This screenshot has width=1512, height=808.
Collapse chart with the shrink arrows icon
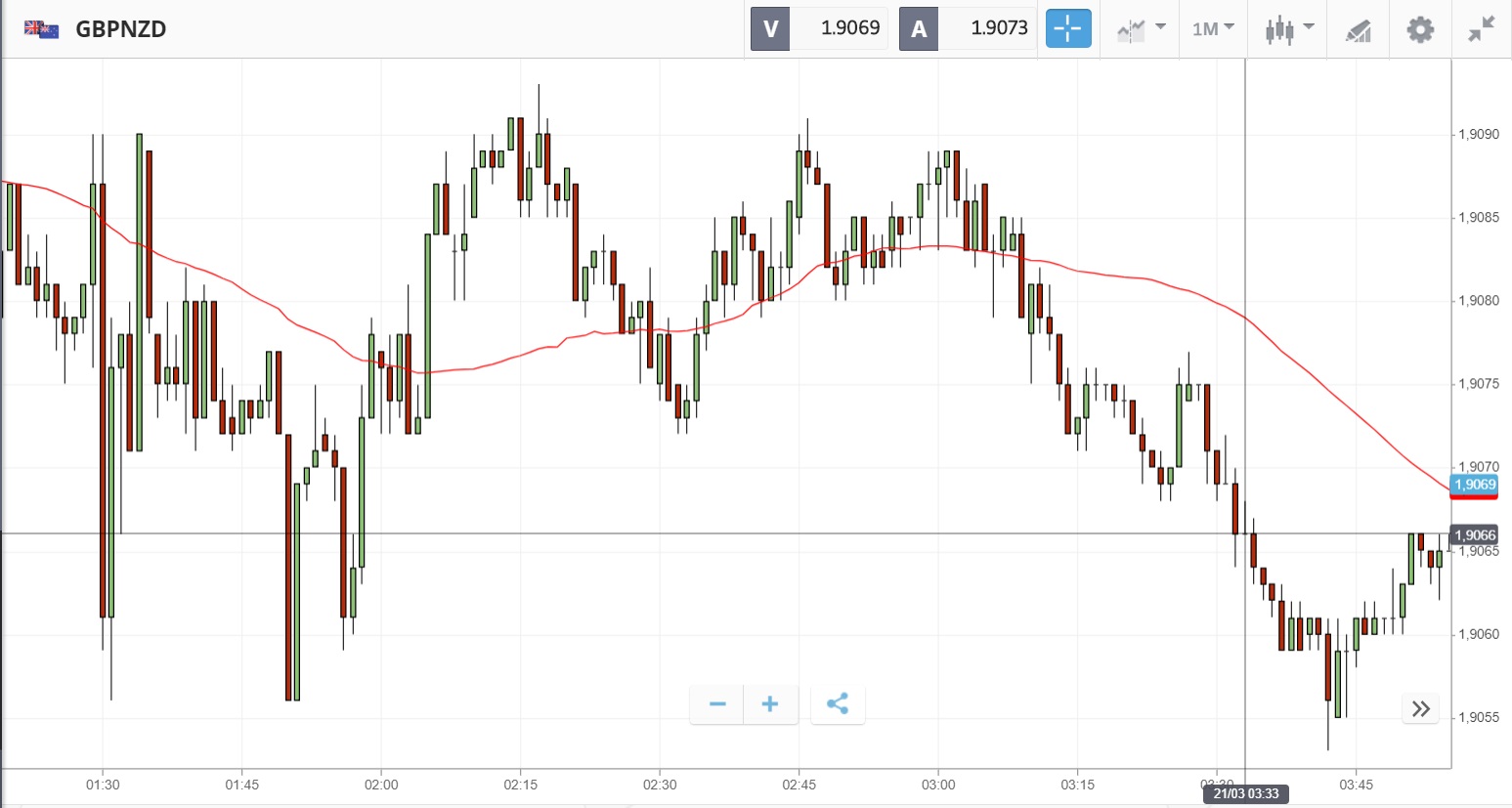pos(1482,29)
